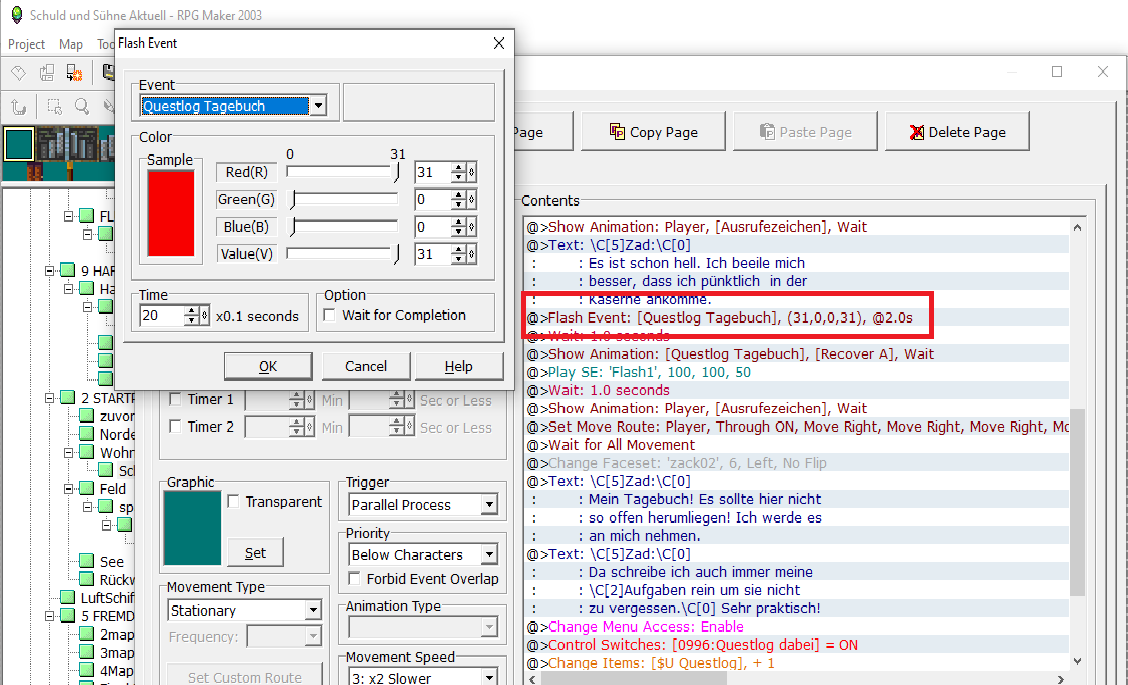This screenshot has height=685, width=1128.
Task: Click the Delete Page red X icon
Action: point(917,132)
